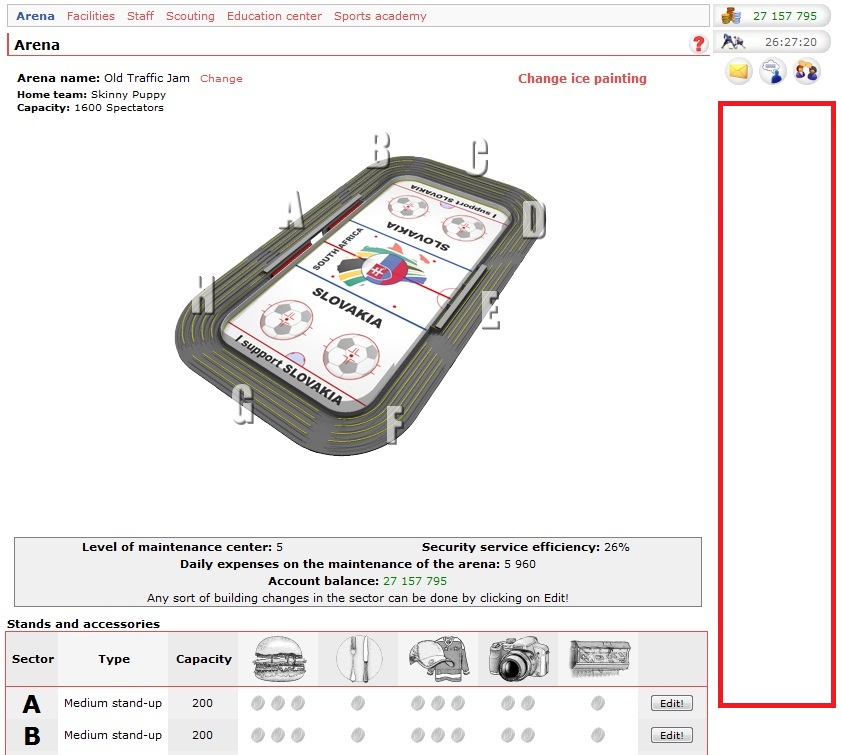Click the large A sector letter in table
Viewport: 841px width, 755px height.
pyautogui.click(x=32, y=704)
